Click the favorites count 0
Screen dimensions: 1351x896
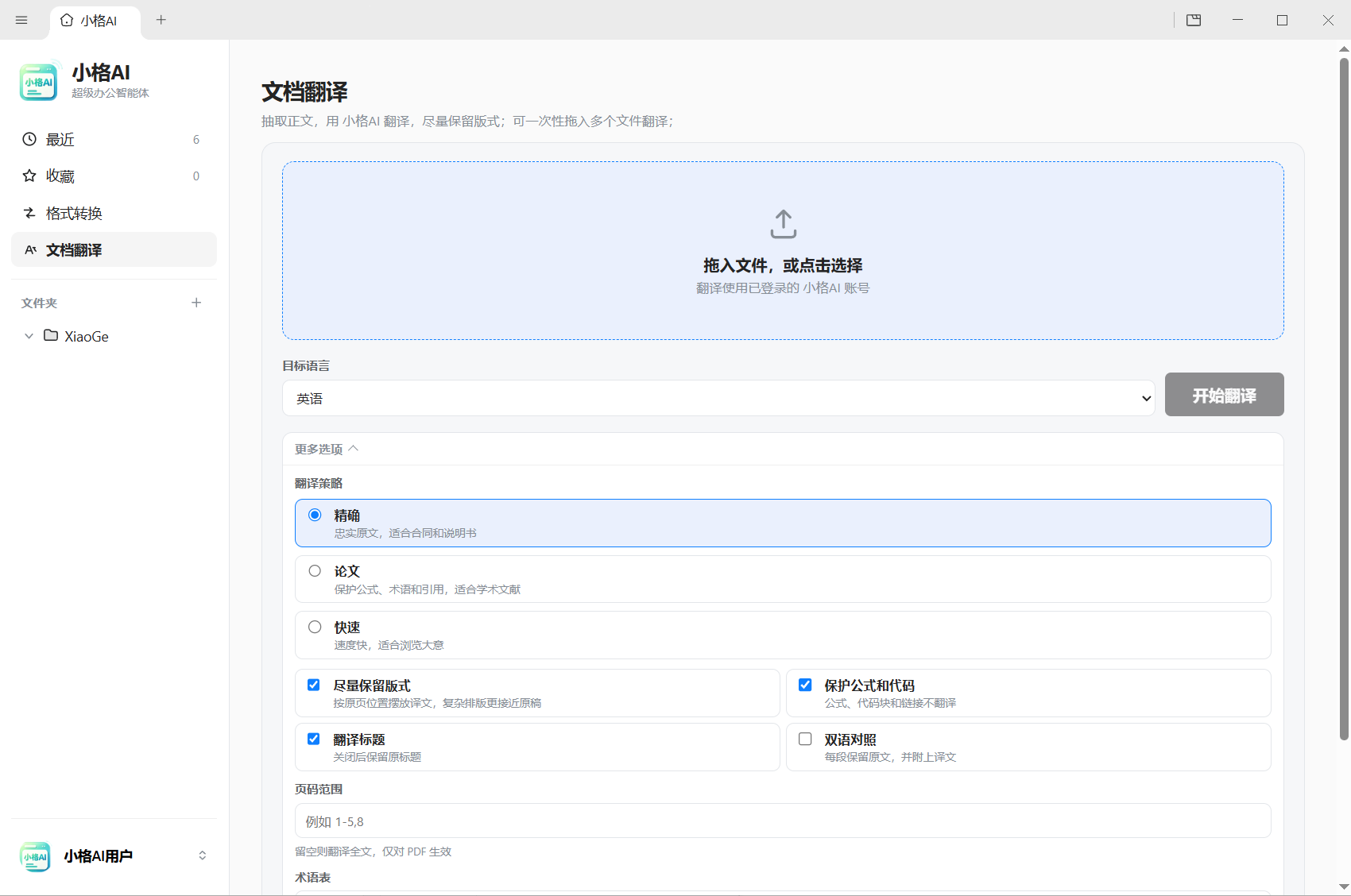(x=196, y=176)
